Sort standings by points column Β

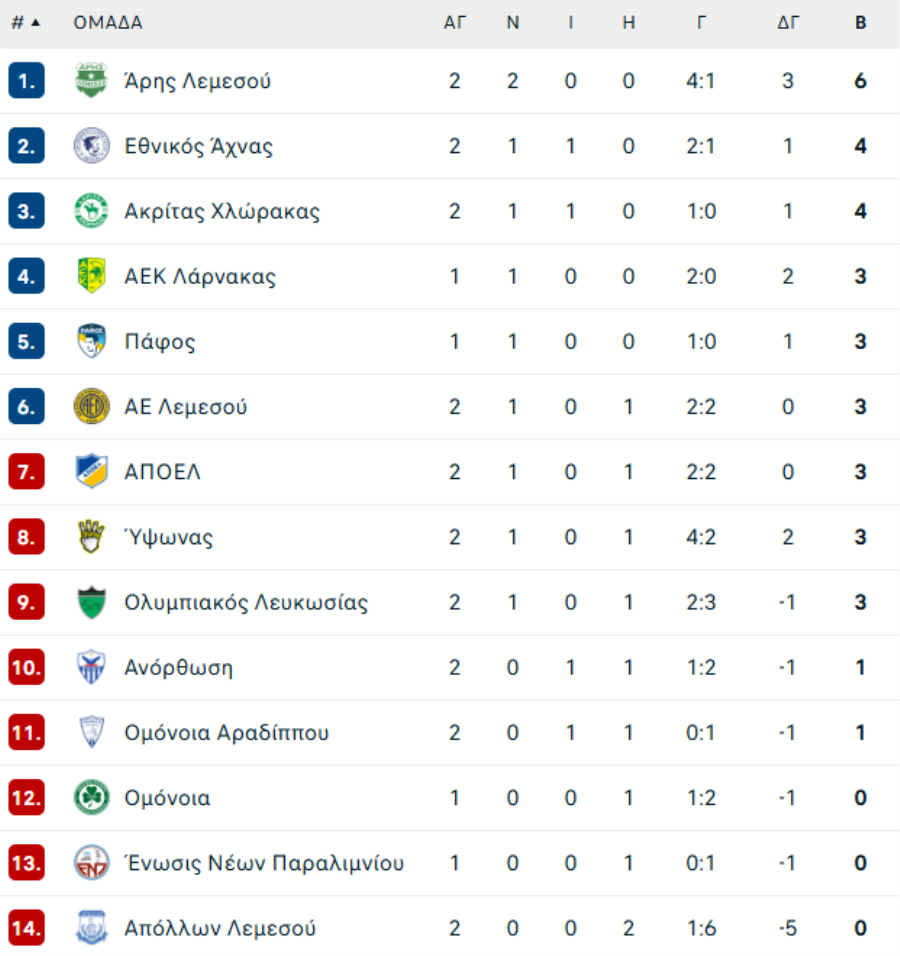point(860,23)
